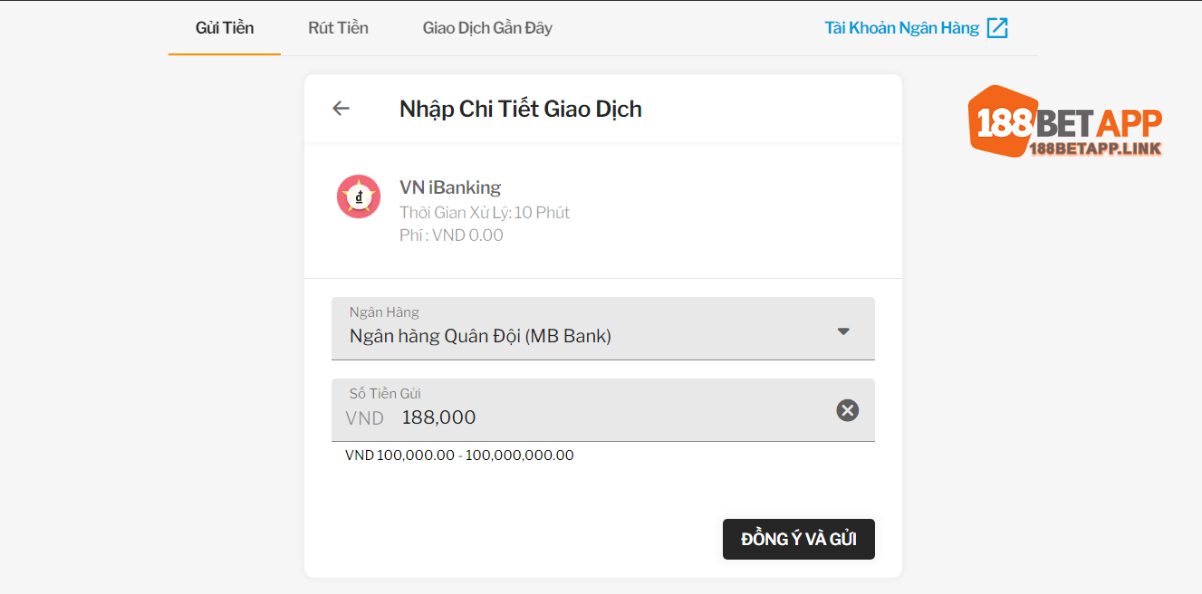Go back using the left arrow icon

click(341, 108)
